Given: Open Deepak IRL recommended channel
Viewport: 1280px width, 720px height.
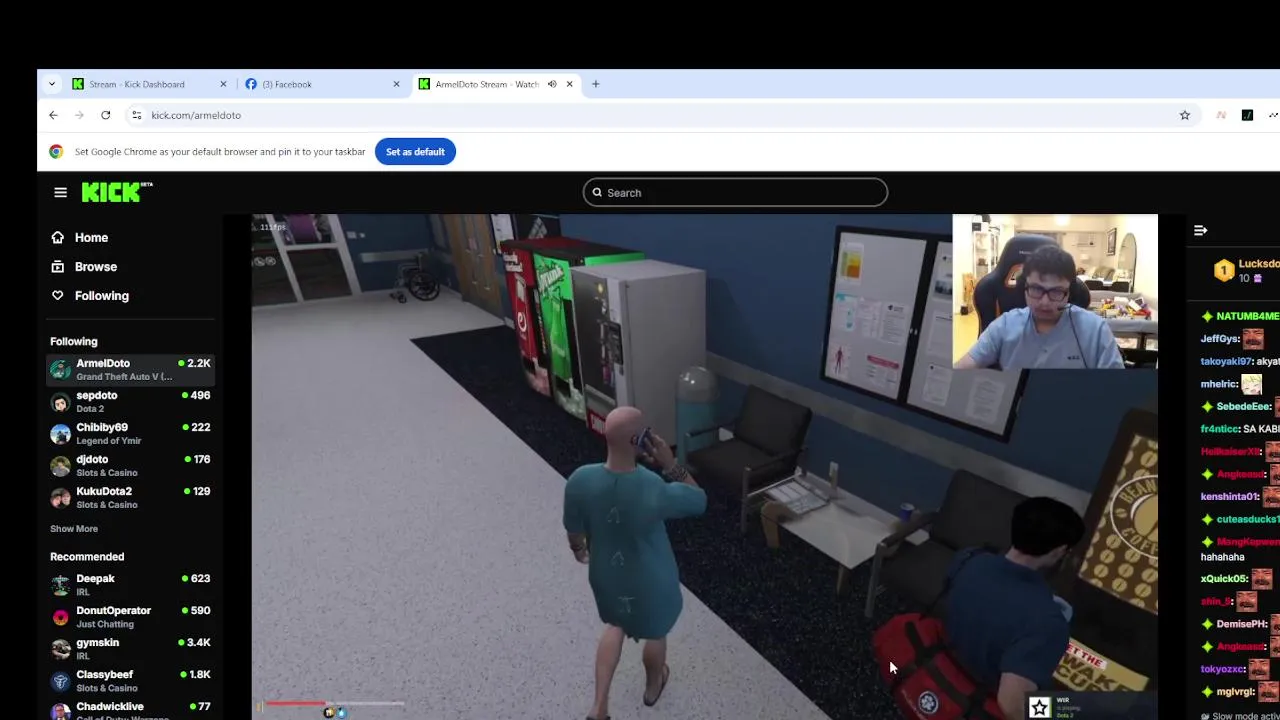Looking at the screenshot, I should click(130, 585).
